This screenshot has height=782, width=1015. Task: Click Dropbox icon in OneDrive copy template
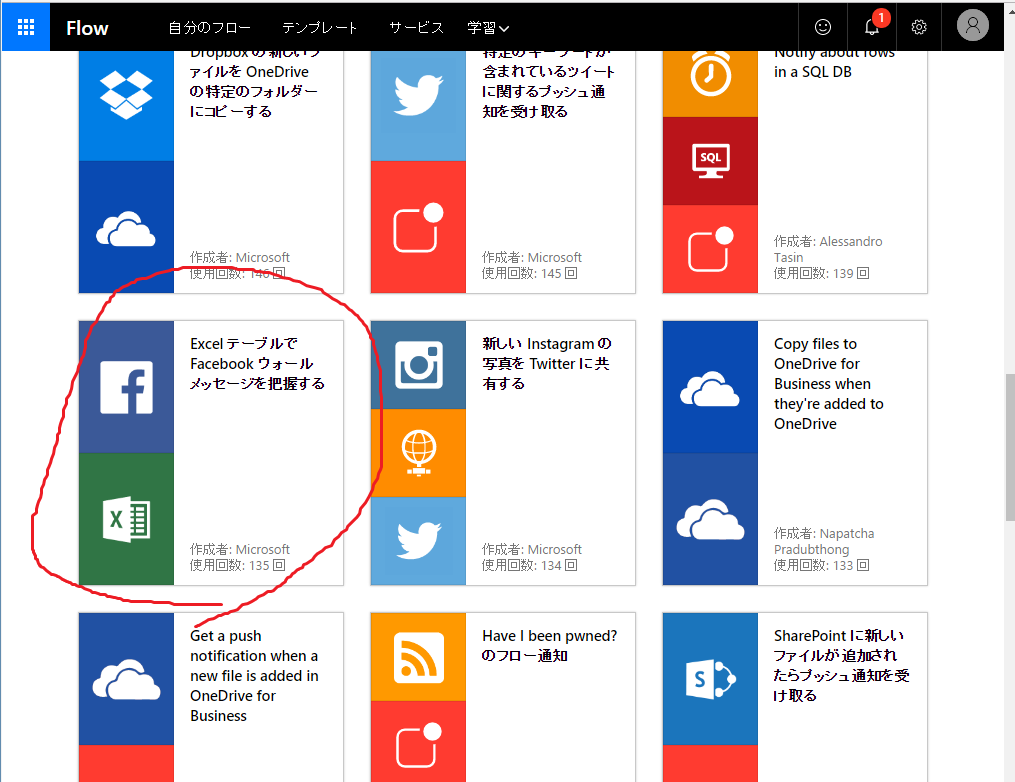point(126,95)
